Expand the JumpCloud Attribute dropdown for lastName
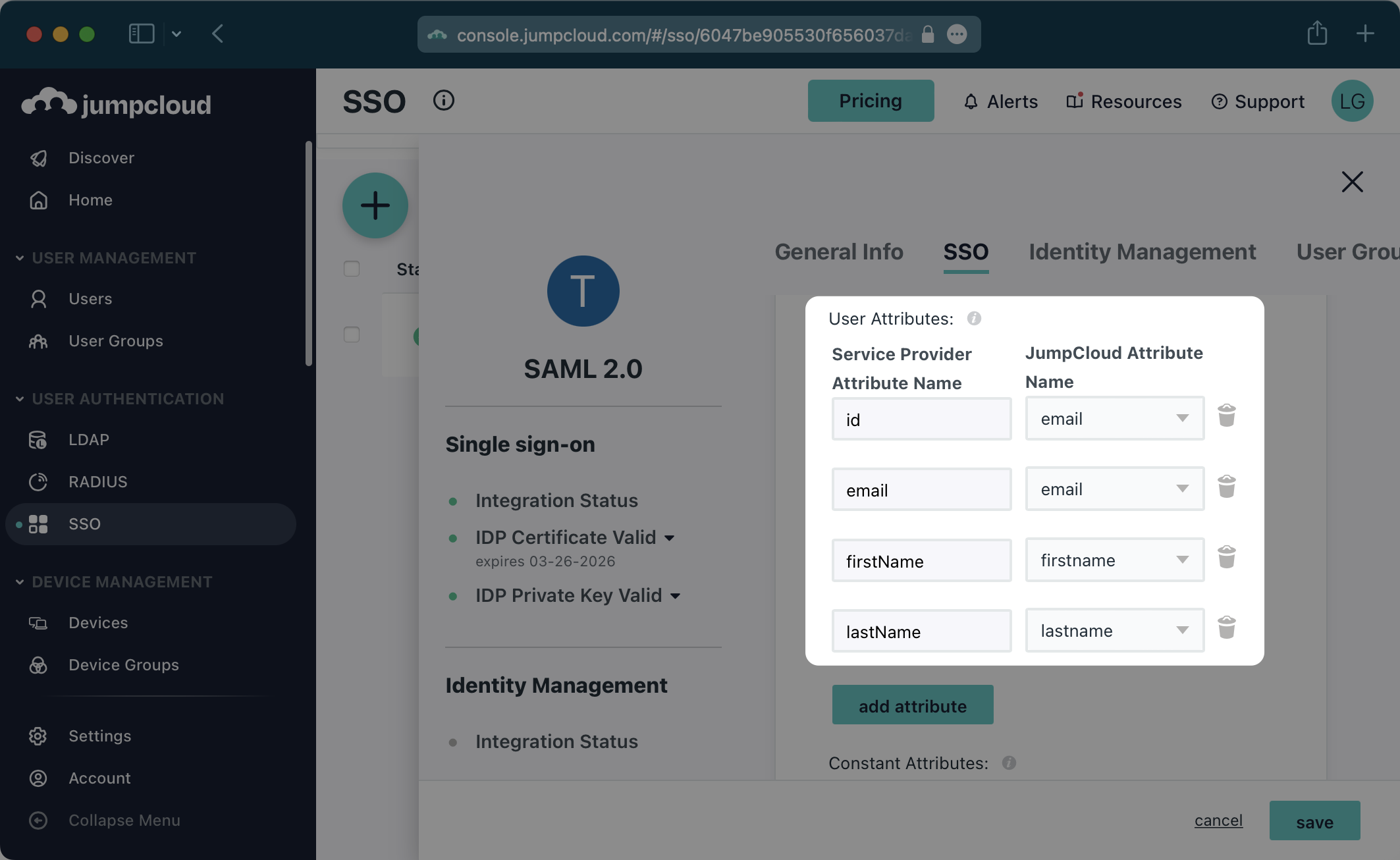Screen dimensions: 1400x860 tap(1183, 629)
